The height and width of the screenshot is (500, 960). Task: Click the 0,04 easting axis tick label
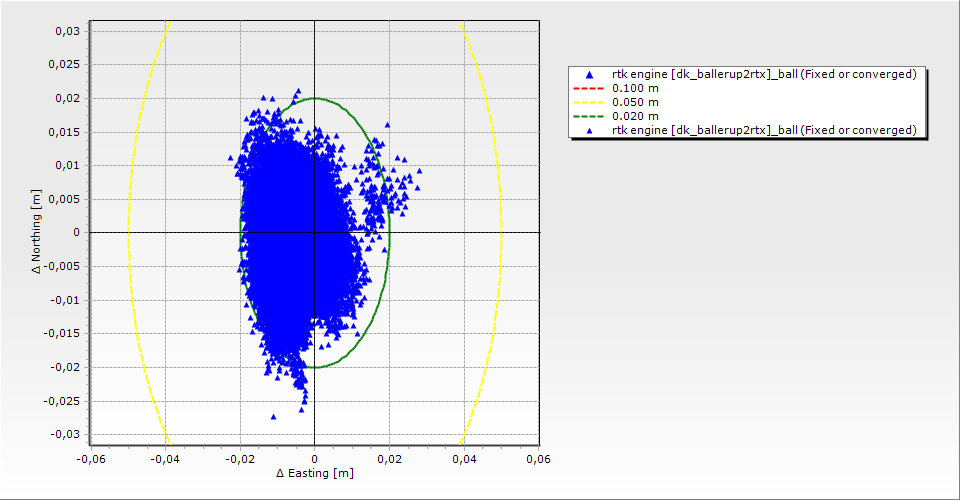pyautogui.click(x=464, y=459)
